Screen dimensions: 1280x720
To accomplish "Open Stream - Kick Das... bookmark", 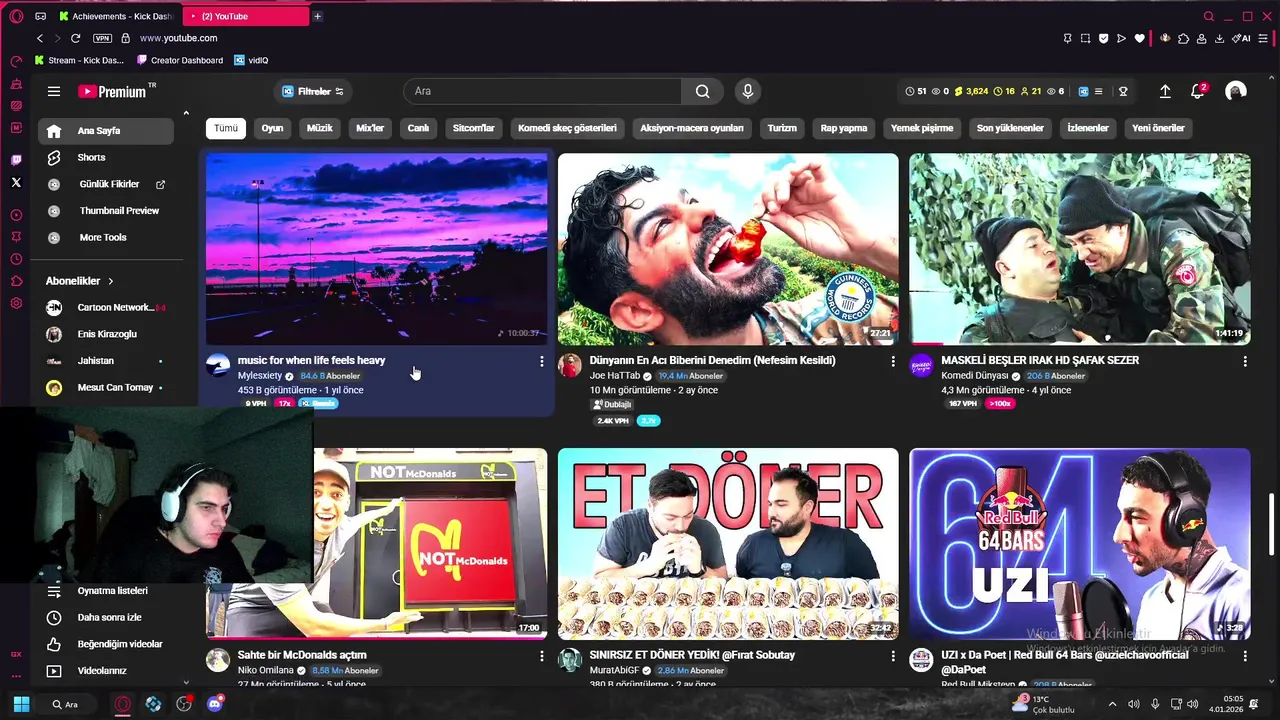I will tap(79, 60).
